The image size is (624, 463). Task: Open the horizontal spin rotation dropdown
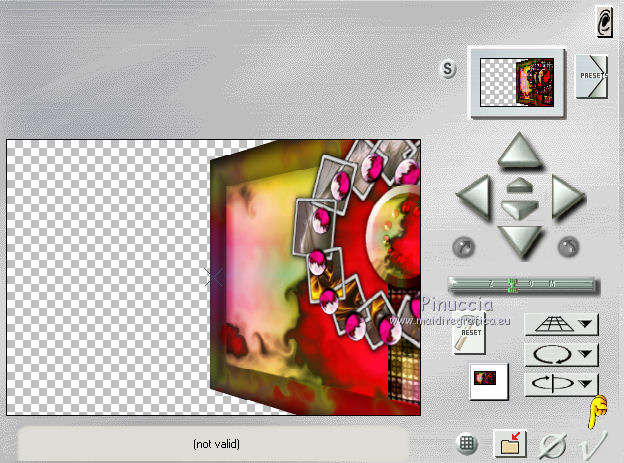[562, 384]
